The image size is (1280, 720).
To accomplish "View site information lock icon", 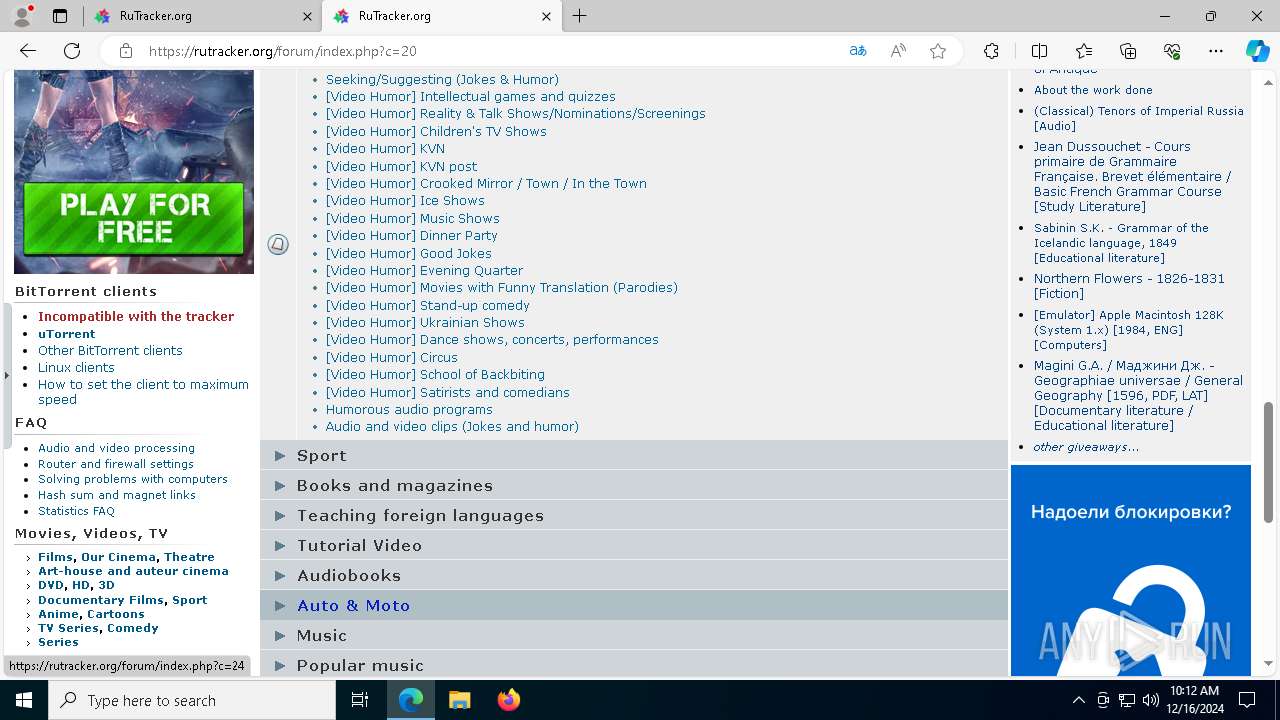I will click(126, 51).
